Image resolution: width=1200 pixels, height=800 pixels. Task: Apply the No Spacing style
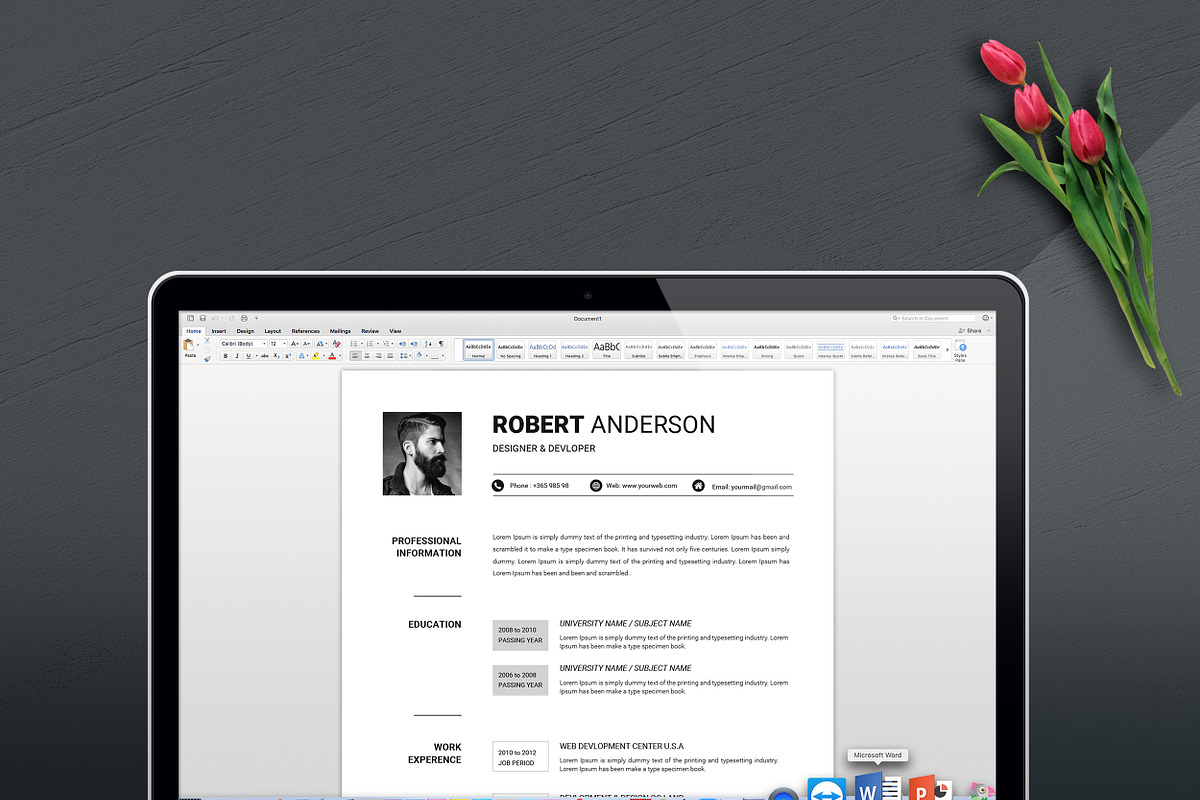pyautogui.click(x=510, y=349)
